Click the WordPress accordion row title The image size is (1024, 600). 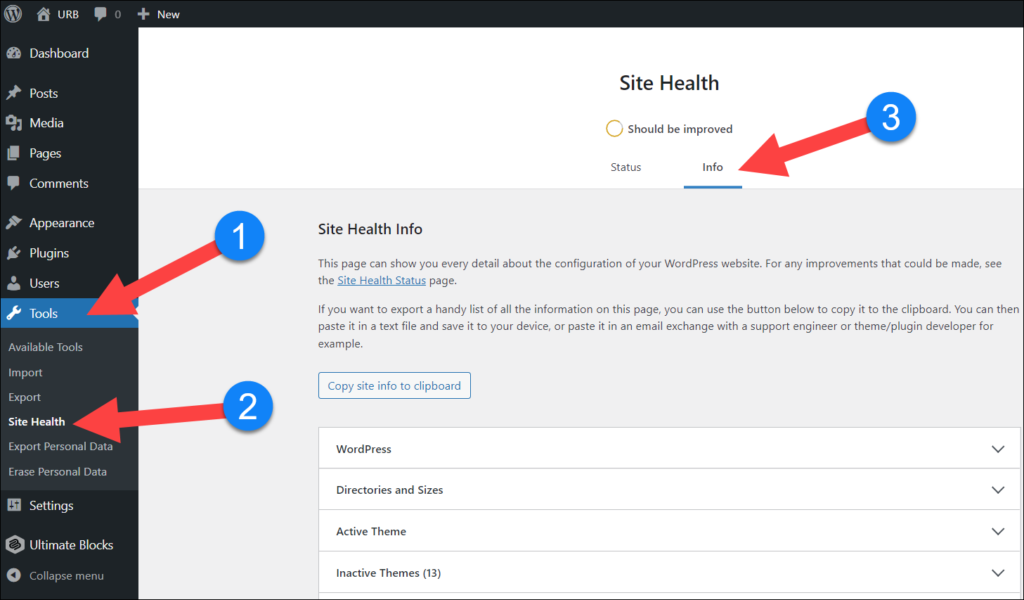(x=364, y=449)
